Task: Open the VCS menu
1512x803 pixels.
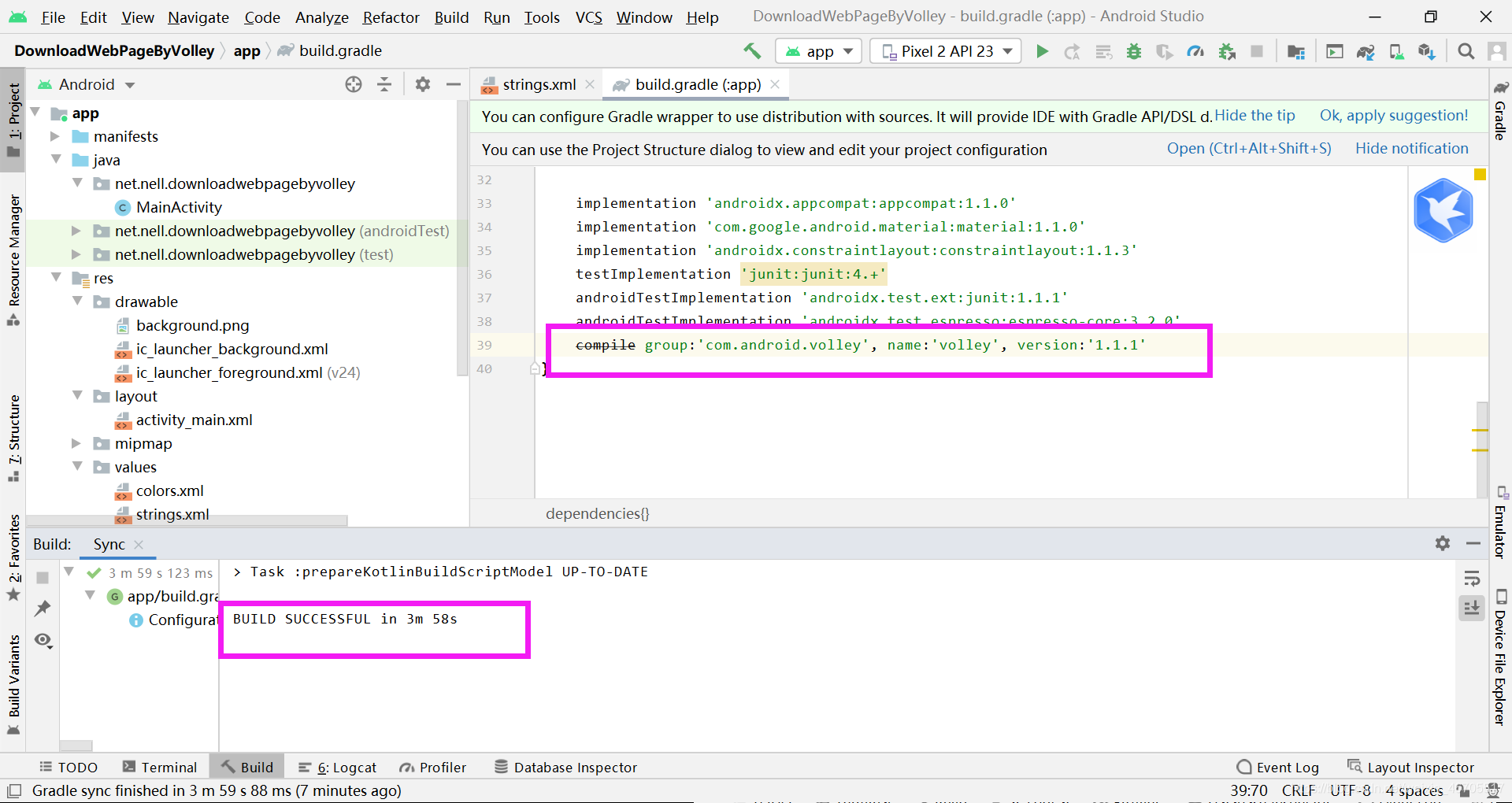Action: (588, 17)
